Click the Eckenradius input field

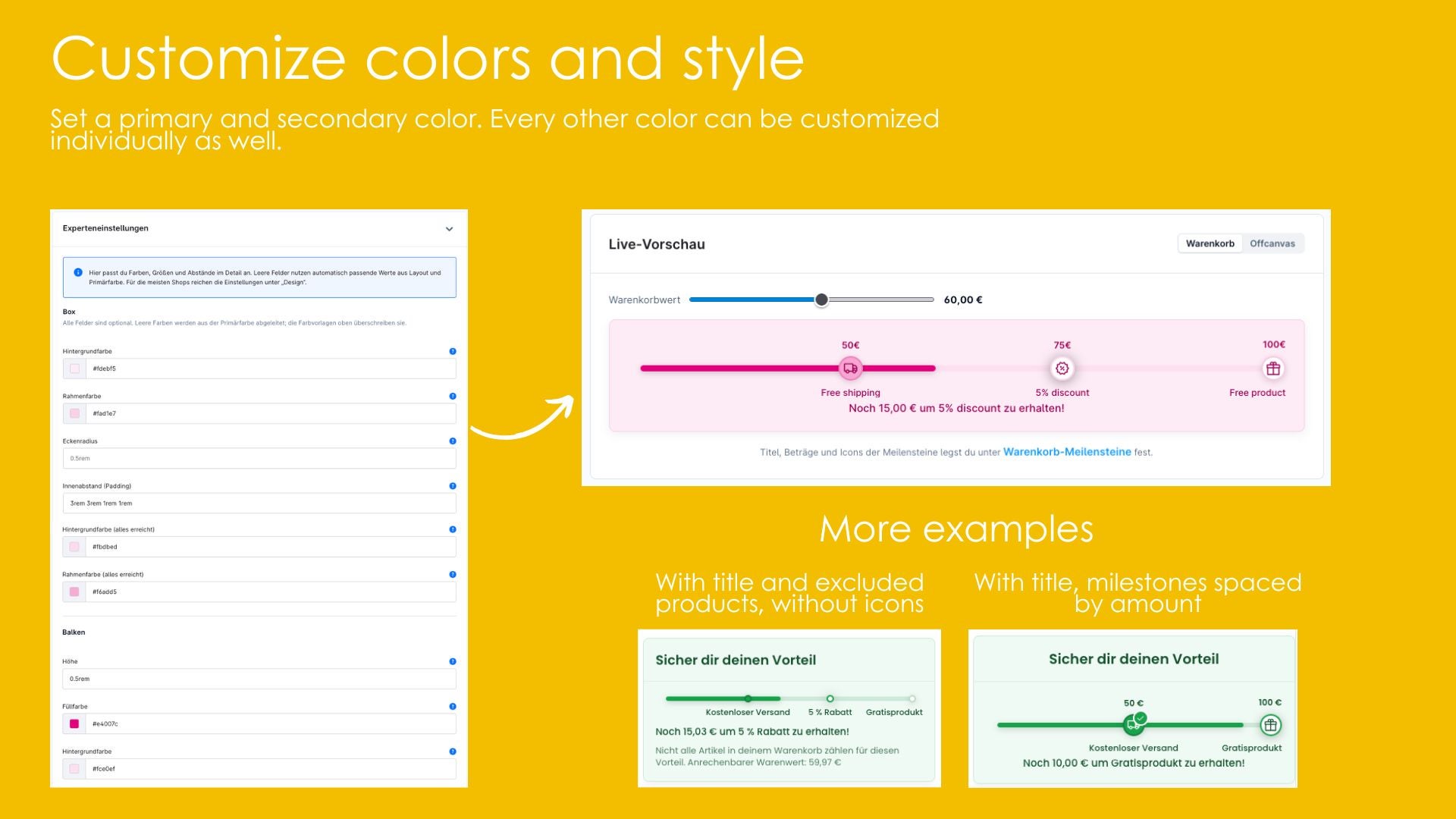pyautogui.click(x=259, y=458)
